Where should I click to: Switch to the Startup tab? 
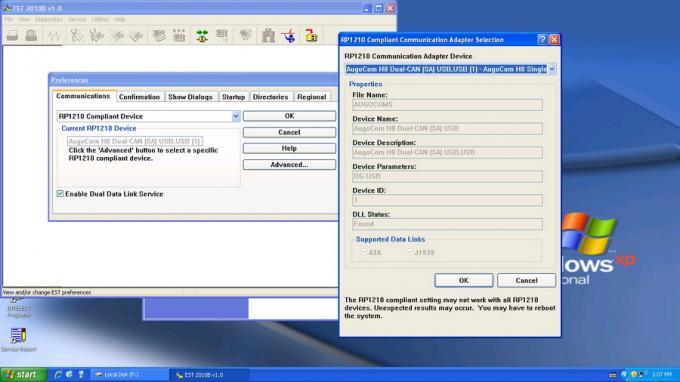coord(233,97)
